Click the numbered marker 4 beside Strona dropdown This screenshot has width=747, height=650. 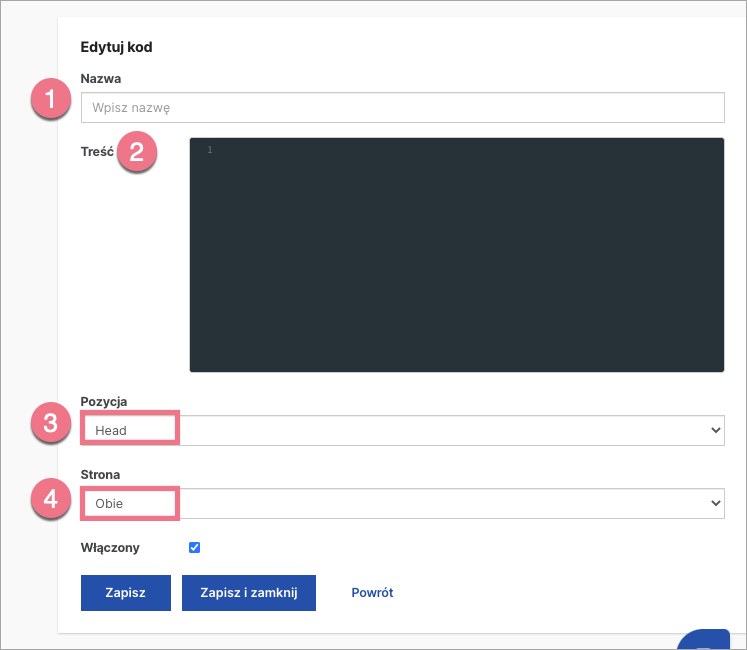coord(51,498)
